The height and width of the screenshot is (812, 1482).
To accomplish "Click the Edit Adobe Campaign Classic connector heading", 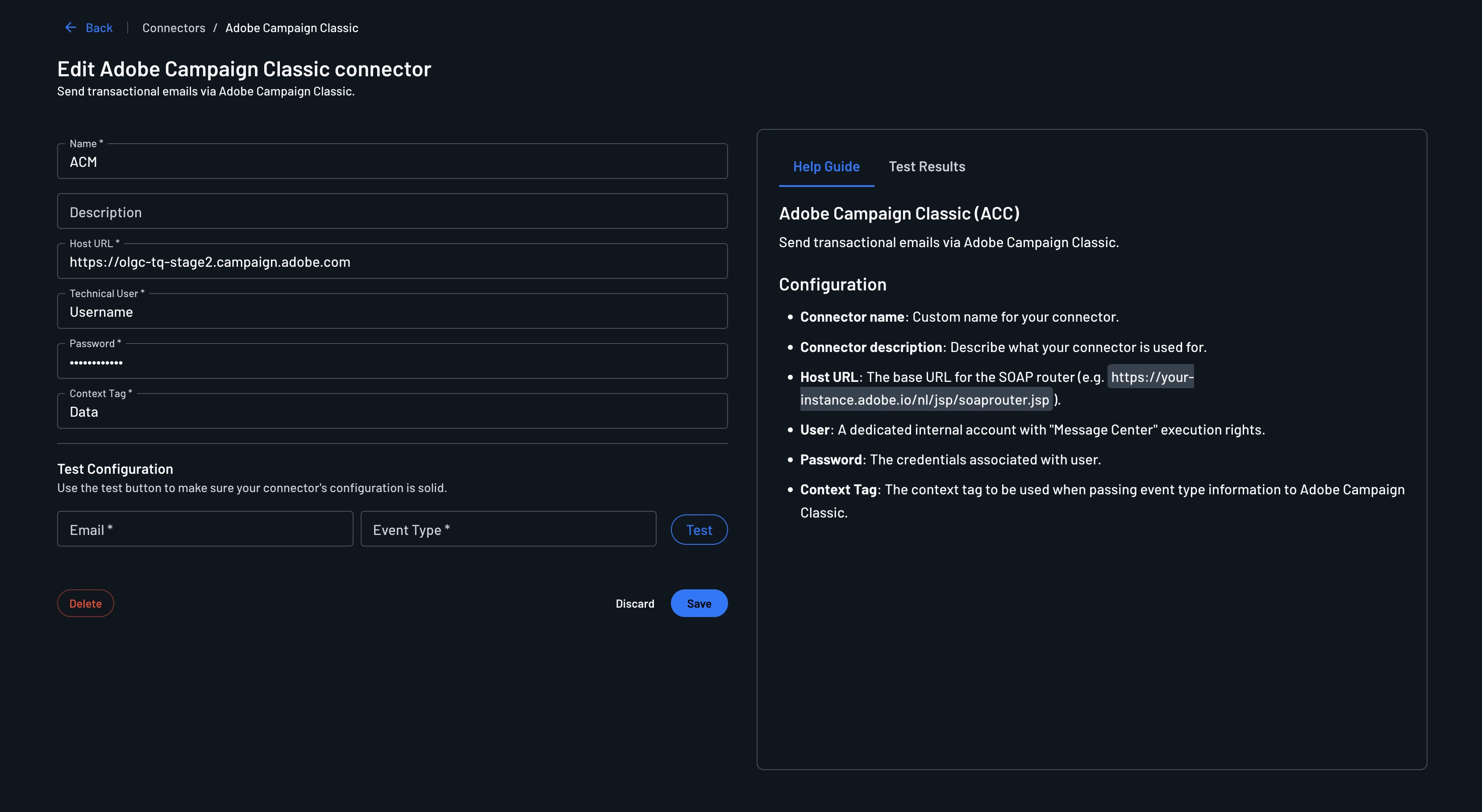I will pos(243,68).
